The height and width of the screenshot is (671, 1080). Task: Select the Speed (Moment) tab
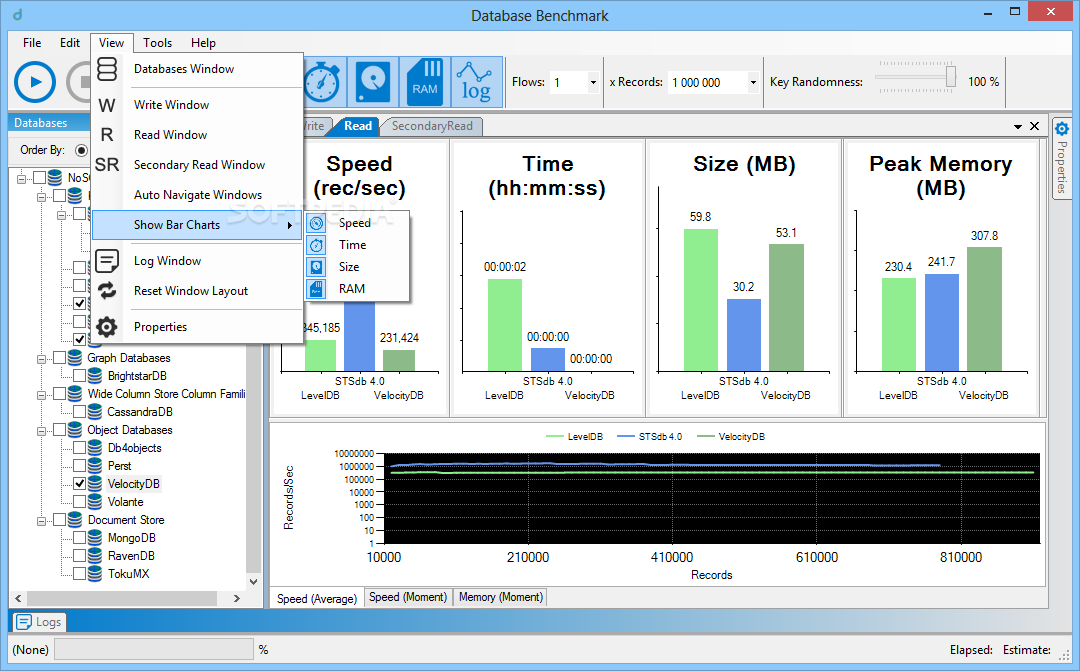pos(408,597)
